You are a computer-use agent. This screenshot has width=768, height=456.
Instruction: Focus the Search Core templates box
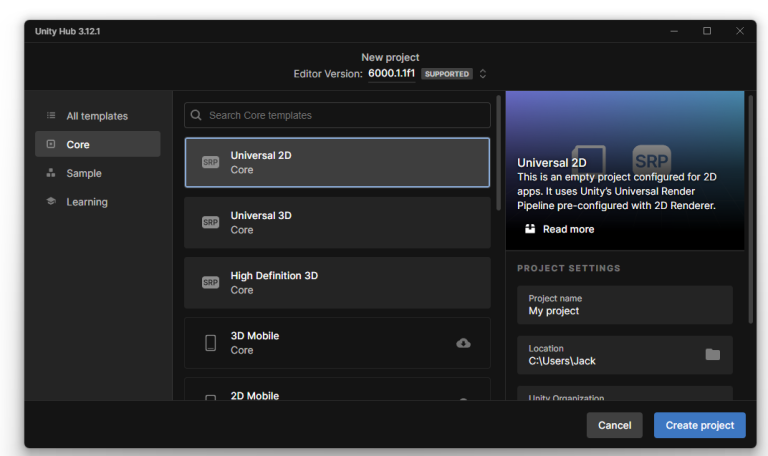[x=345, y=115]
